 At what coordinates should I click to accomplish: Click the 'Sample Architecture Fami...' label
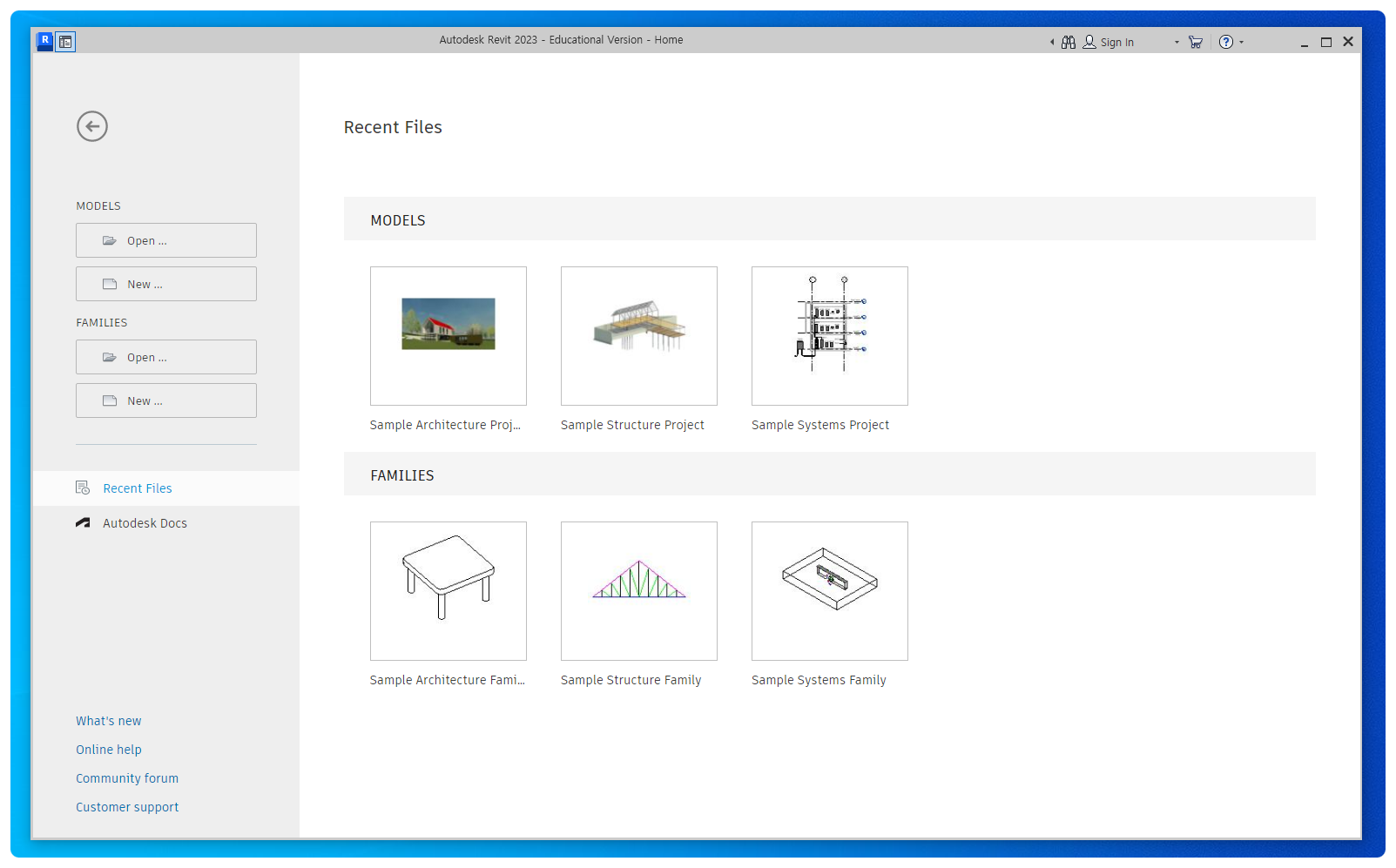point(448,680)
